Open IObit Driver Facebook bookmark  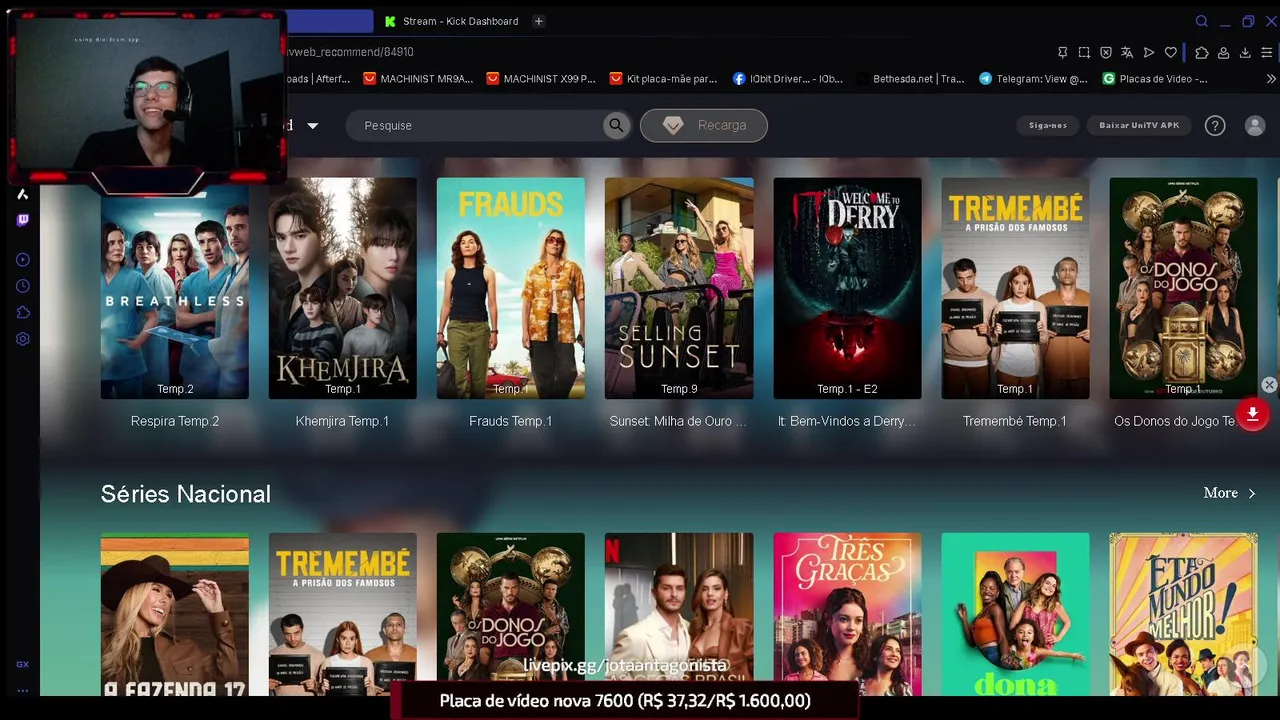[x=788, y=79]
